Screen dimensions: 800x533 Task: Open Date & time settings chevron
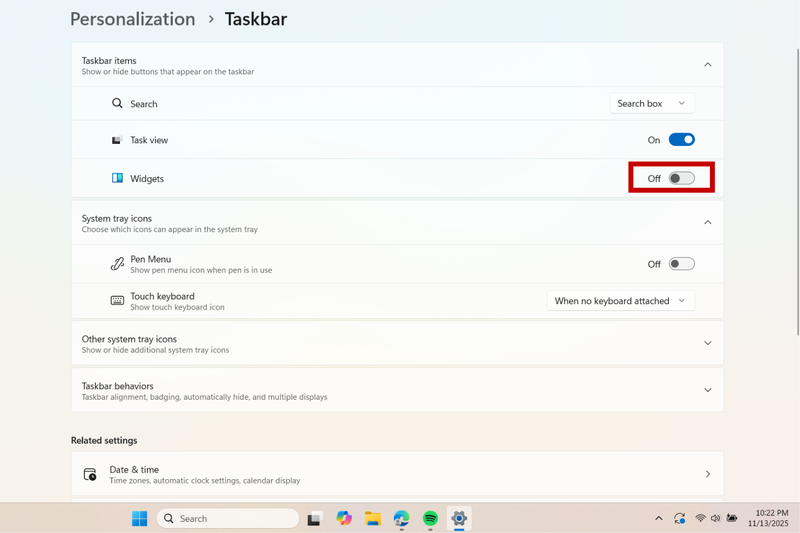(708, 474)
